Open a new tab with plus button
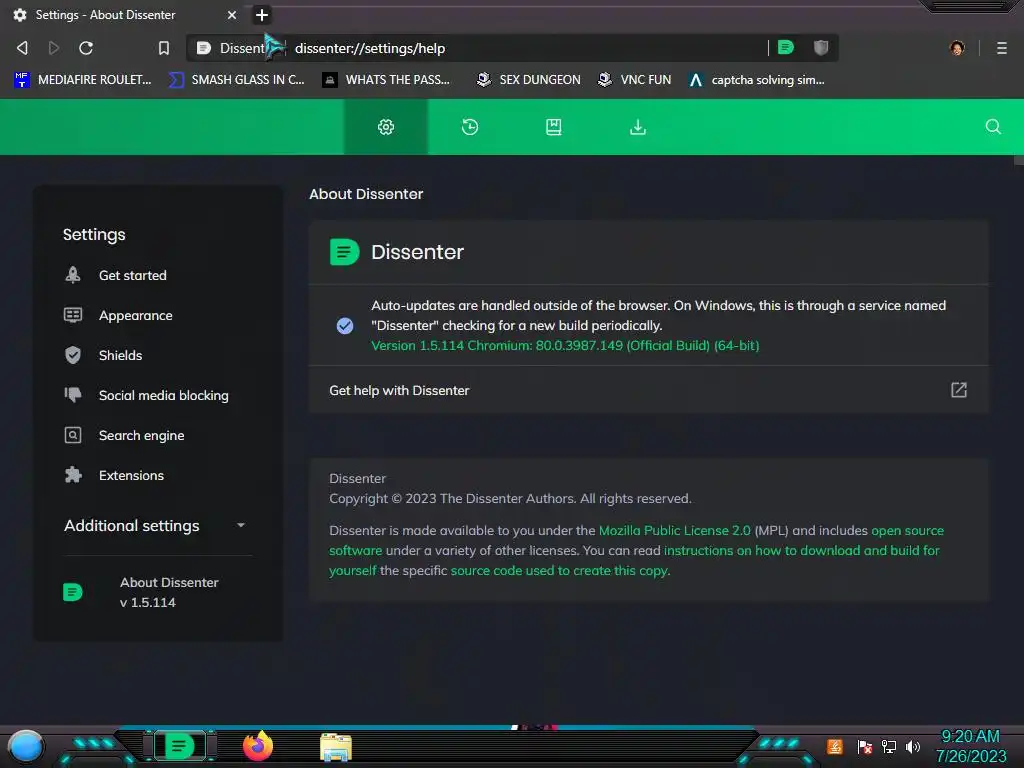1024x768 pixels. click(261, 14)
